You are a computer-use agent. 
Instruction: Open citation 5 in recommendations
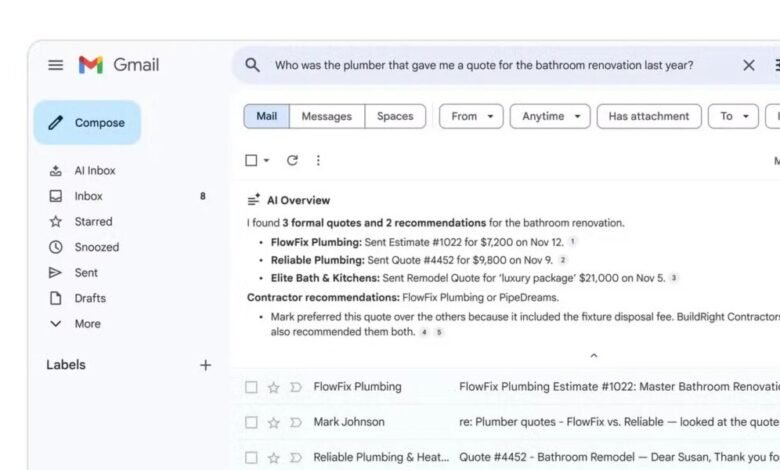[439, 332]
